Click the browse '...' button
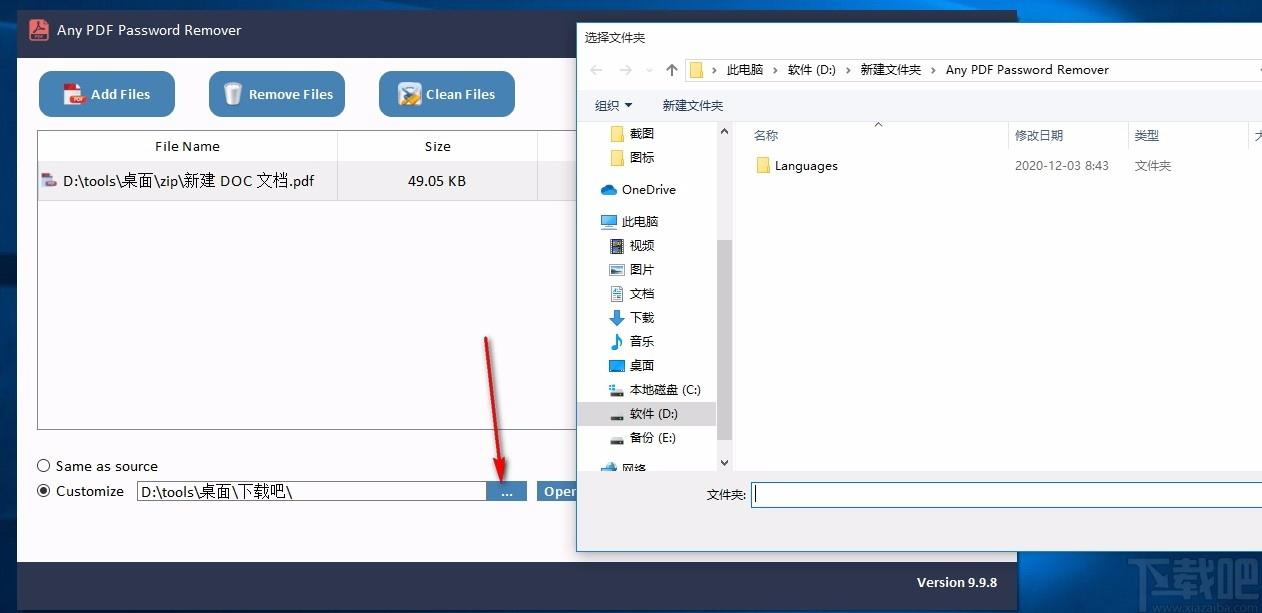The width and height of the screenshot is (1262, 613). pos(507,491)
